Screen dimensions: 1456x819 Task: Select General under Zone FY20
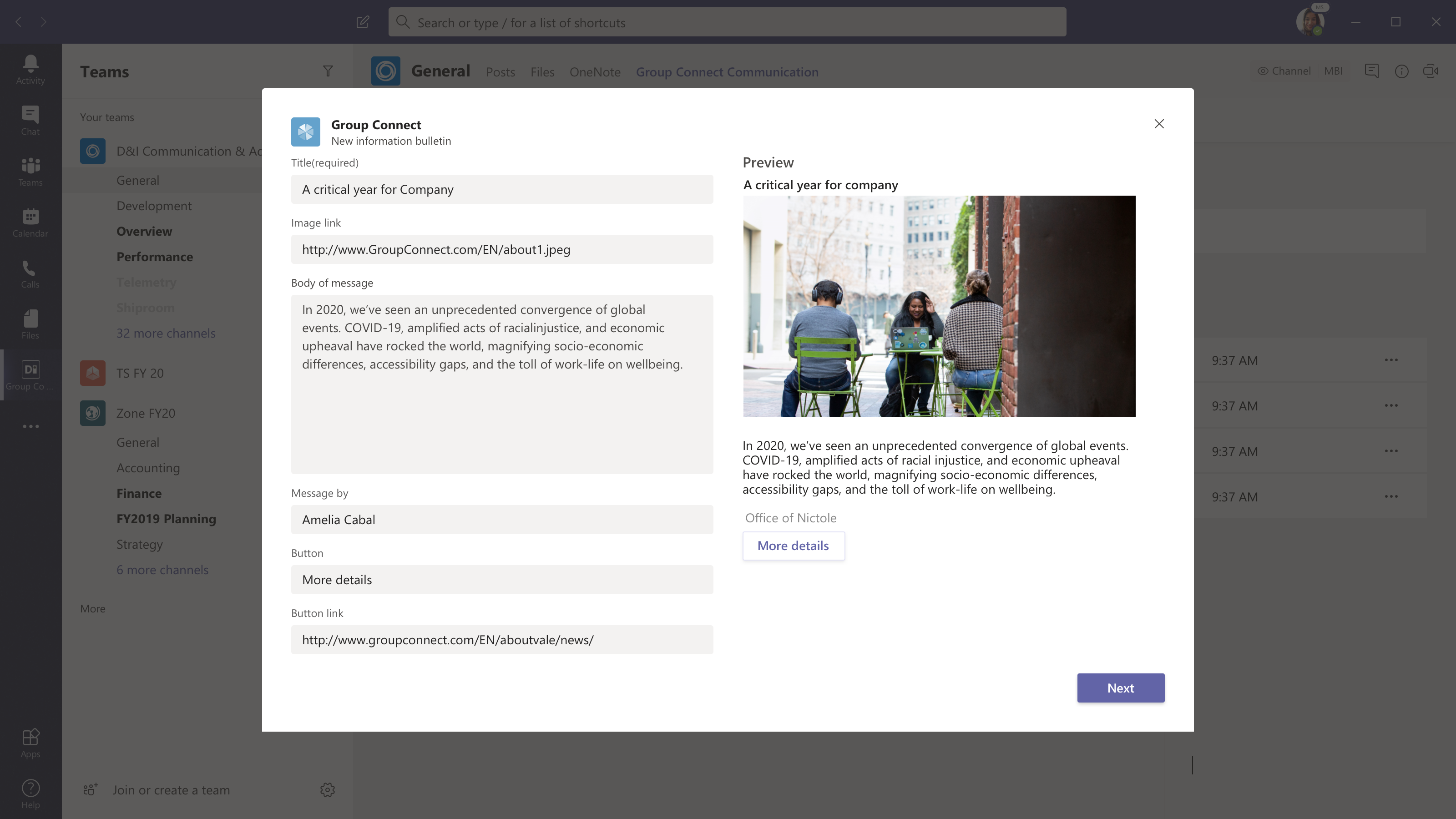[138, 443]
